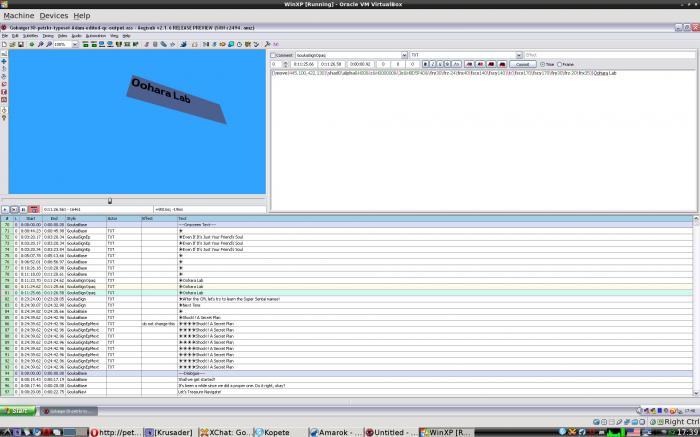
Task: Switch to Amarok in the host taskbar
Action: pos(336,432)
